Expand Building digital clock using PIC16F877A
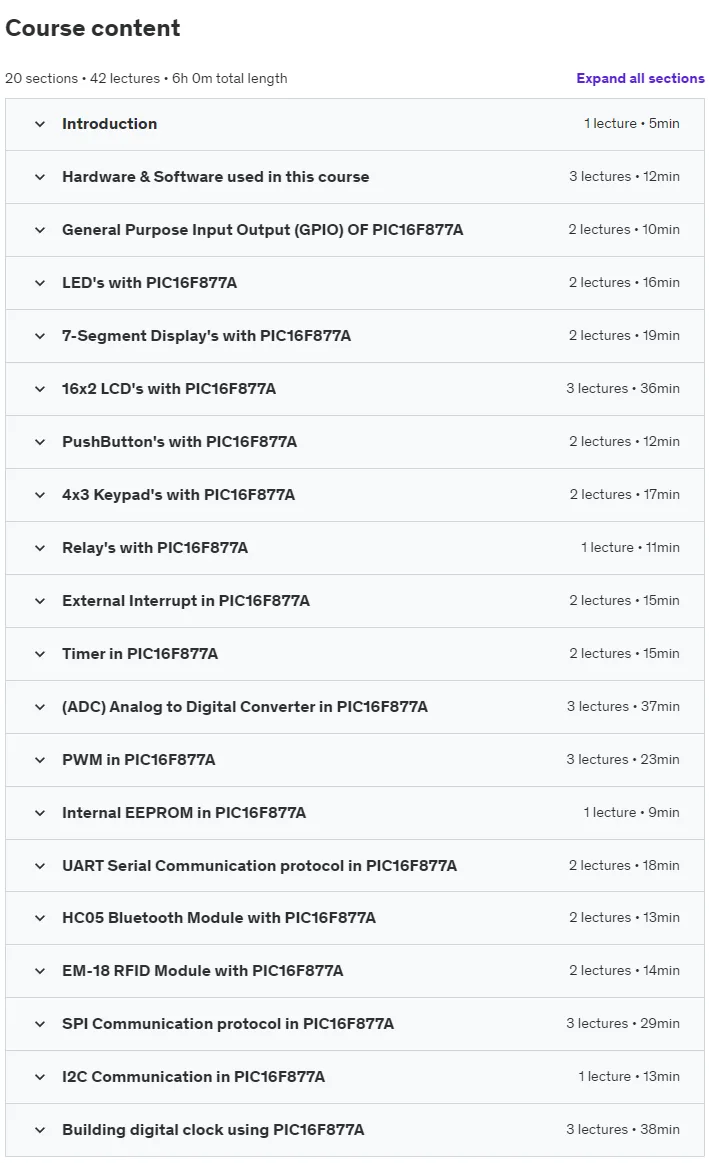The image size is (709, 1163). (x=354, y=1130)
